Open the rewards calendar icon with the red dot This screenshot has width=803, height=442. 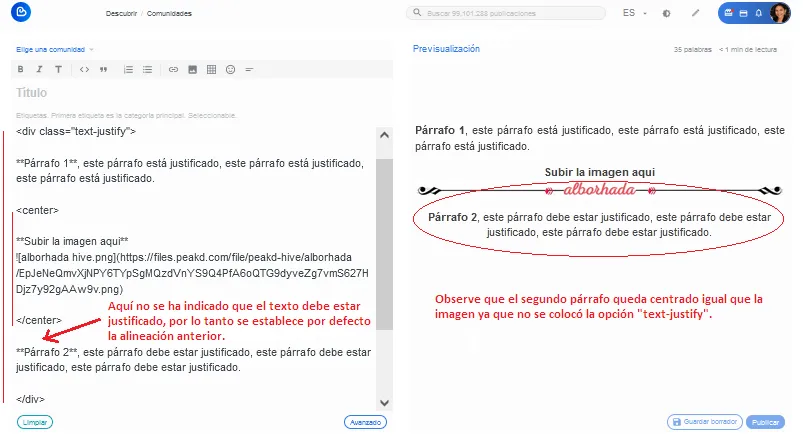point(729,13)
